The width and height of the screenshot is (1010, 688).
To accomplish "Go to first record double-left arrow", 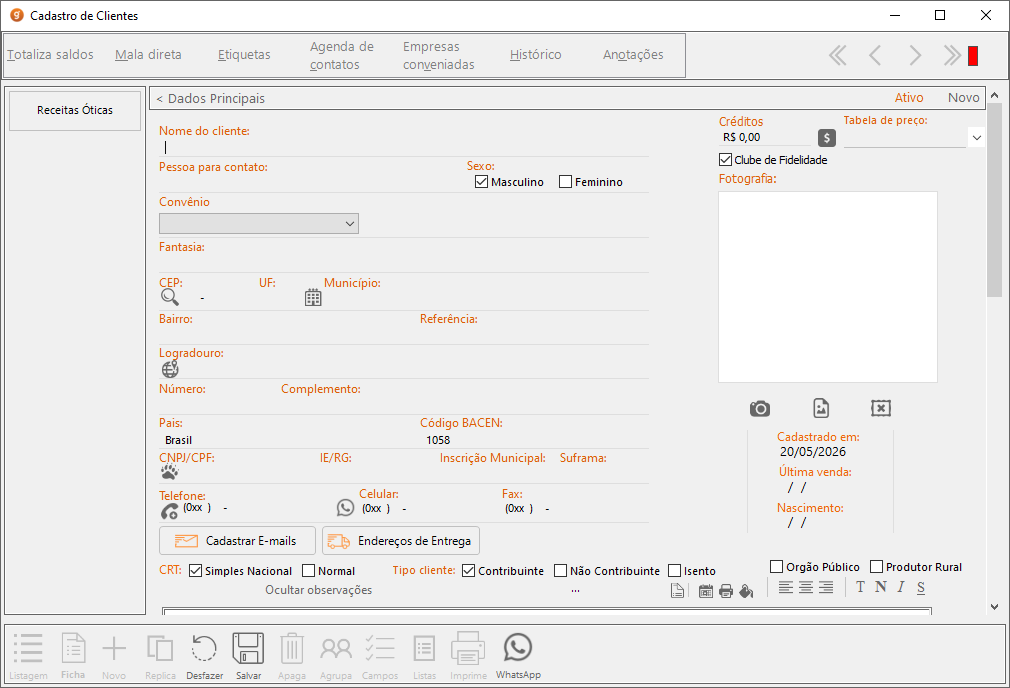I will point(837,55).
